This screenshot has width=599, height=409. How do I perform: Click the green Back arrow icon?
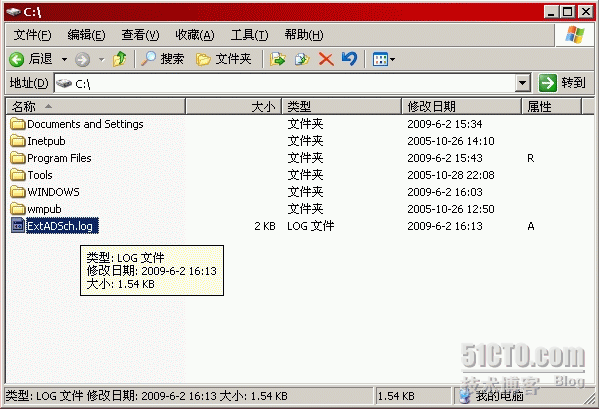pos(16,59)
